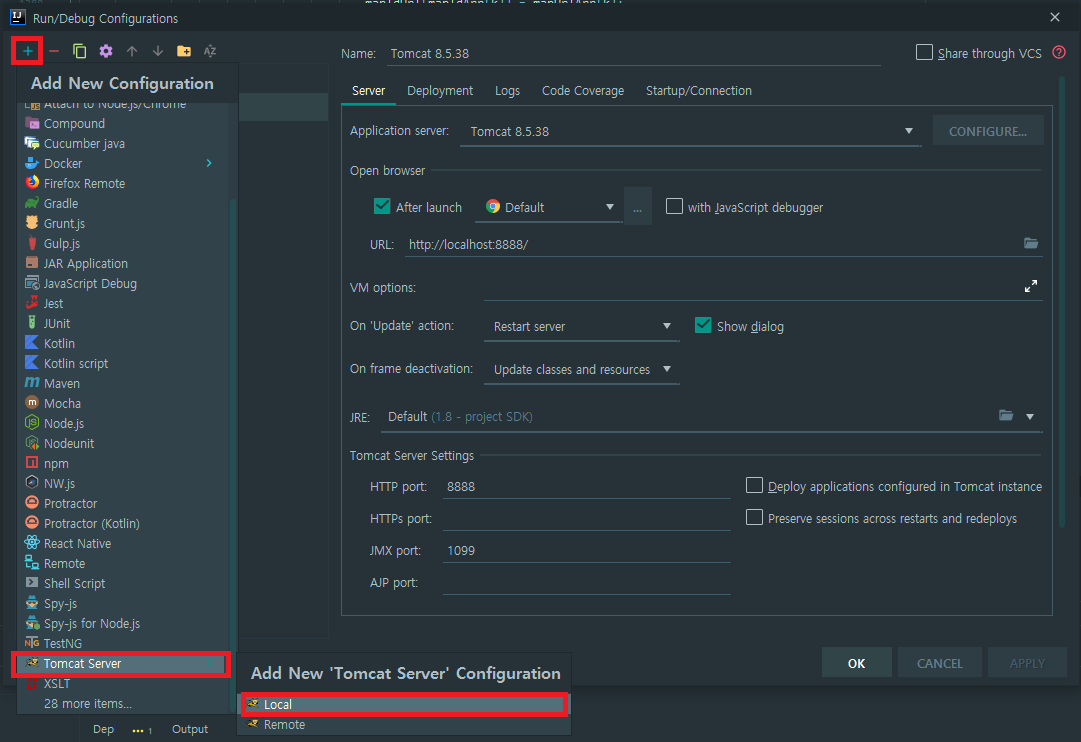Switch to the Deployment tab

click(x=440, y=90)
